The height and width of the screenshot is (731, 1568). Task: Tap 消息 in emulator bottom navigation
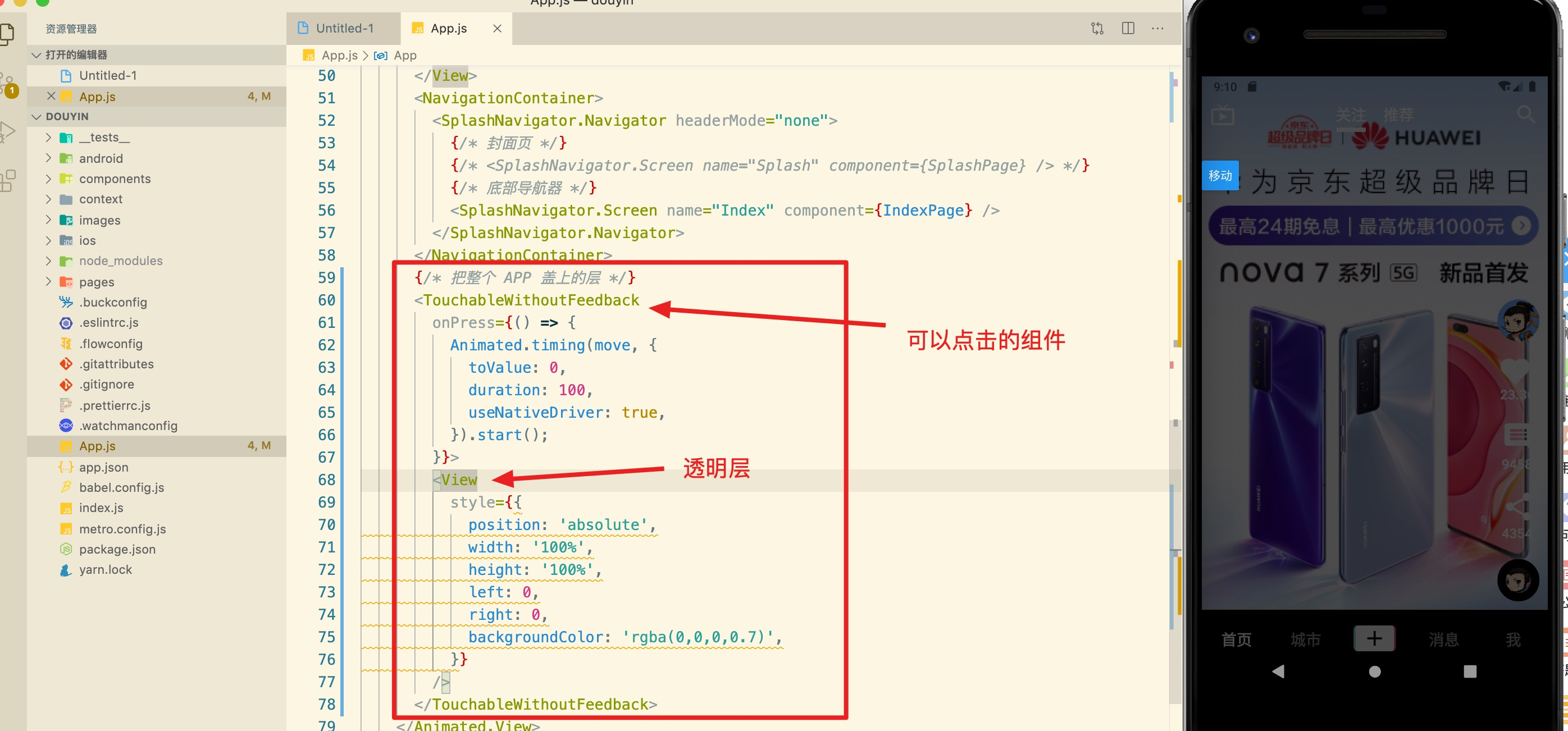pos(1443,639)
